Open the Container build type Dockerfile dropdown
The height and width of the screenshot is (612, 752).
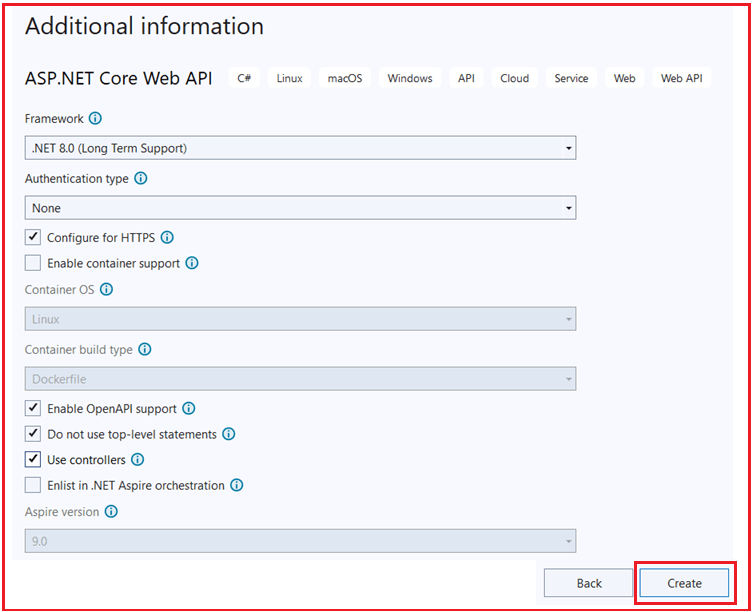point(300,379)
